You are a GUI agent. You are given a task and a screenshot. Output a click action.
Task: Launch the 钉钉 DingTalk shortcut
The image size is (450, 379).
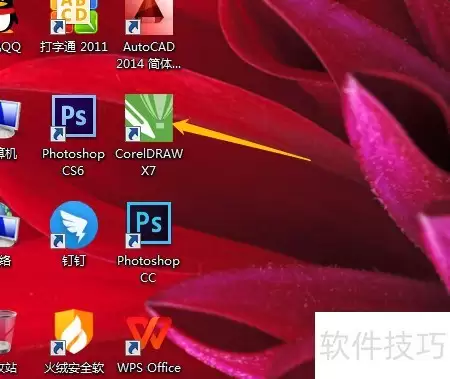[x=74, y=225]
